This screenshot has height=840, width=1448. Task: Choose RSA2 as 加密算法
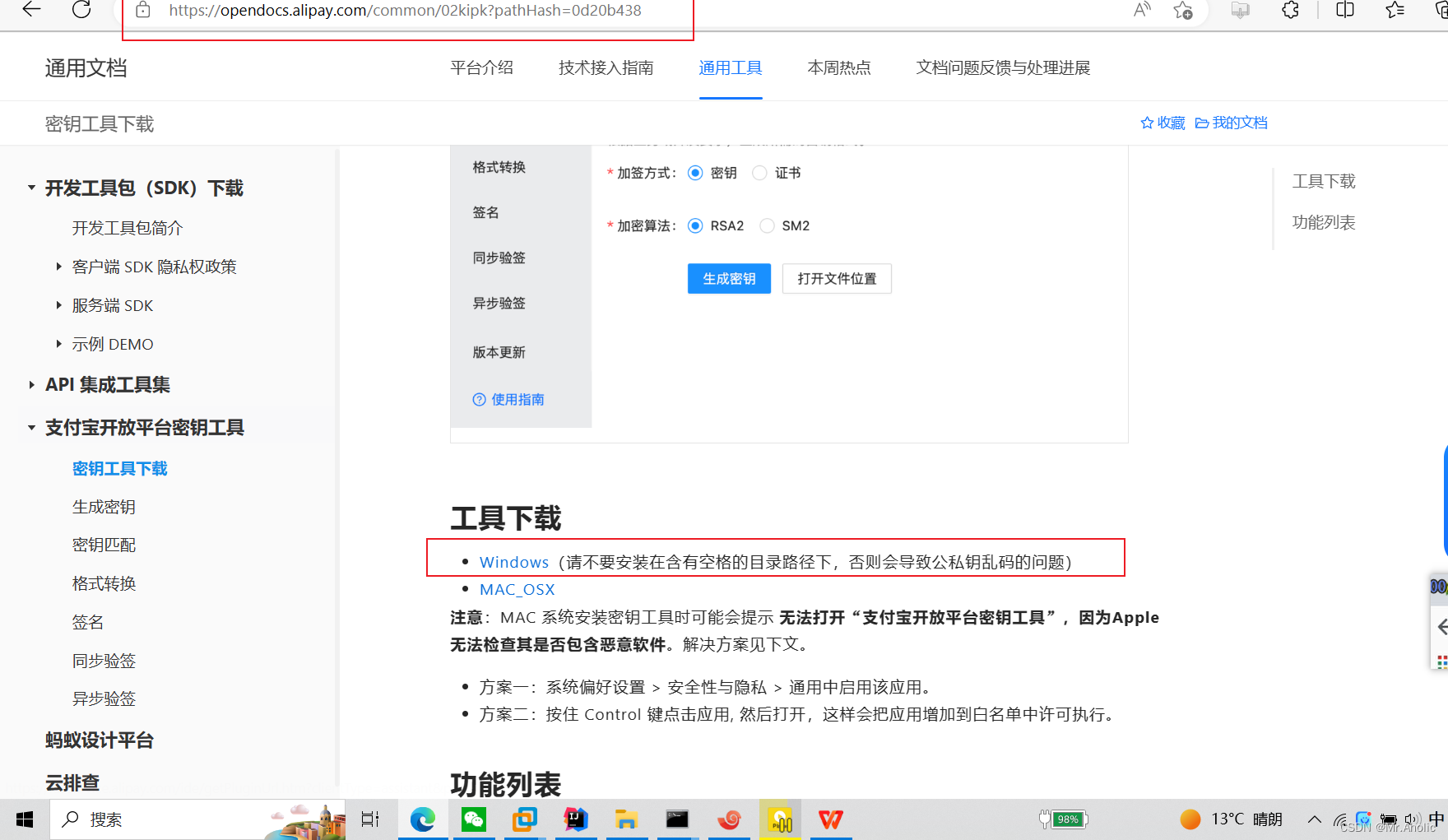pos(696,225)
